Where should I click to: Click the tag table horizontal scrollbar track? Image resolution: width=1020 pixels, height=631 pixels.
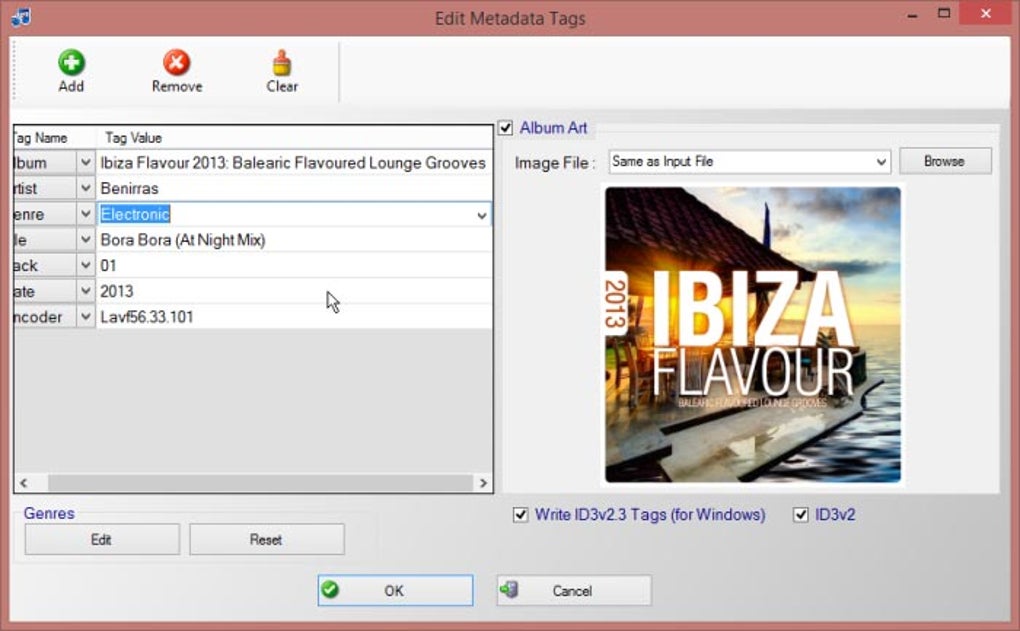pos(260,483)
